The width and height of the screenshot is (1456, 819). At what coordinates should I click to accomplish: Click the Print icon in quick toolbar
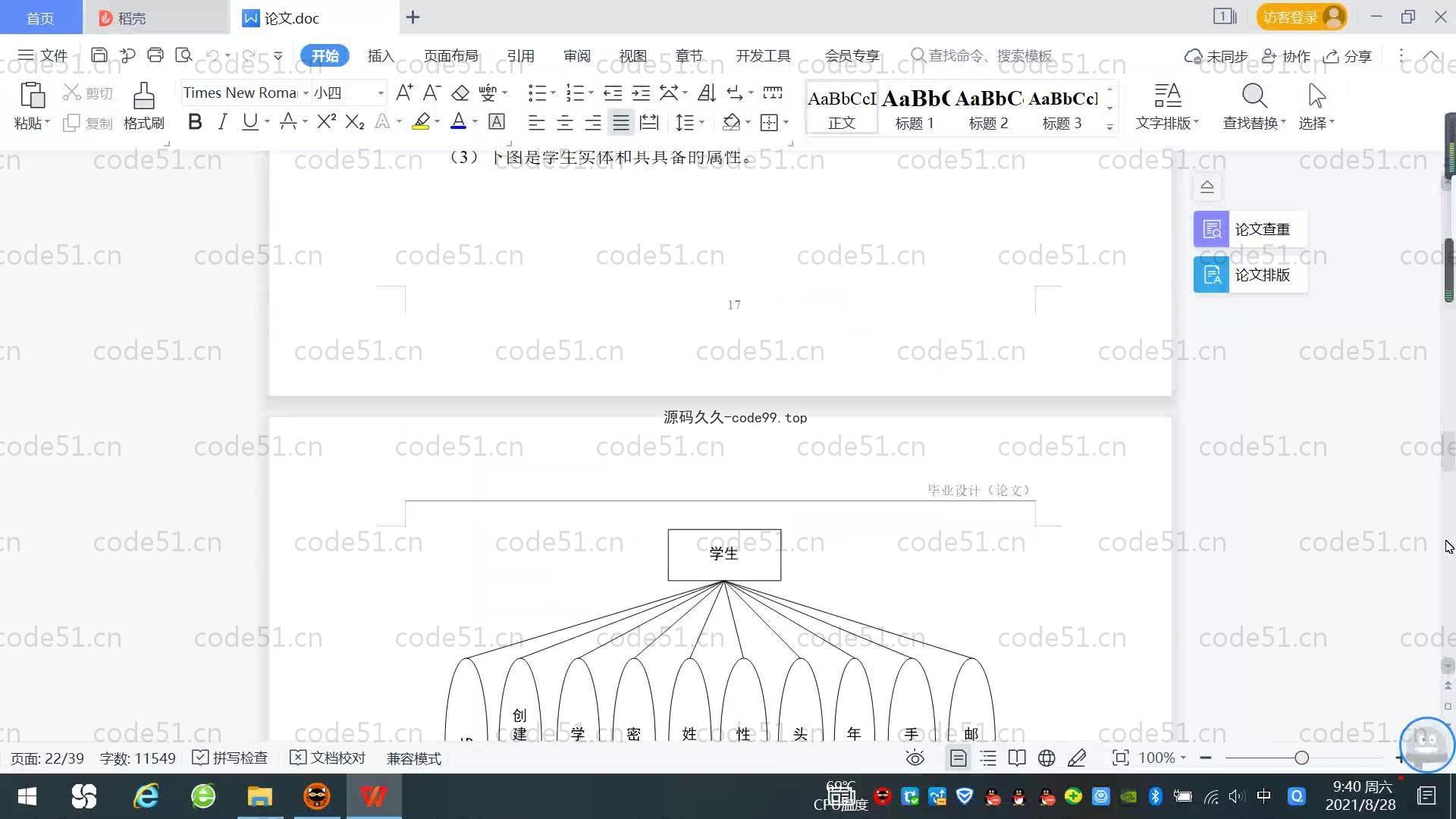[x=155, y=55]
